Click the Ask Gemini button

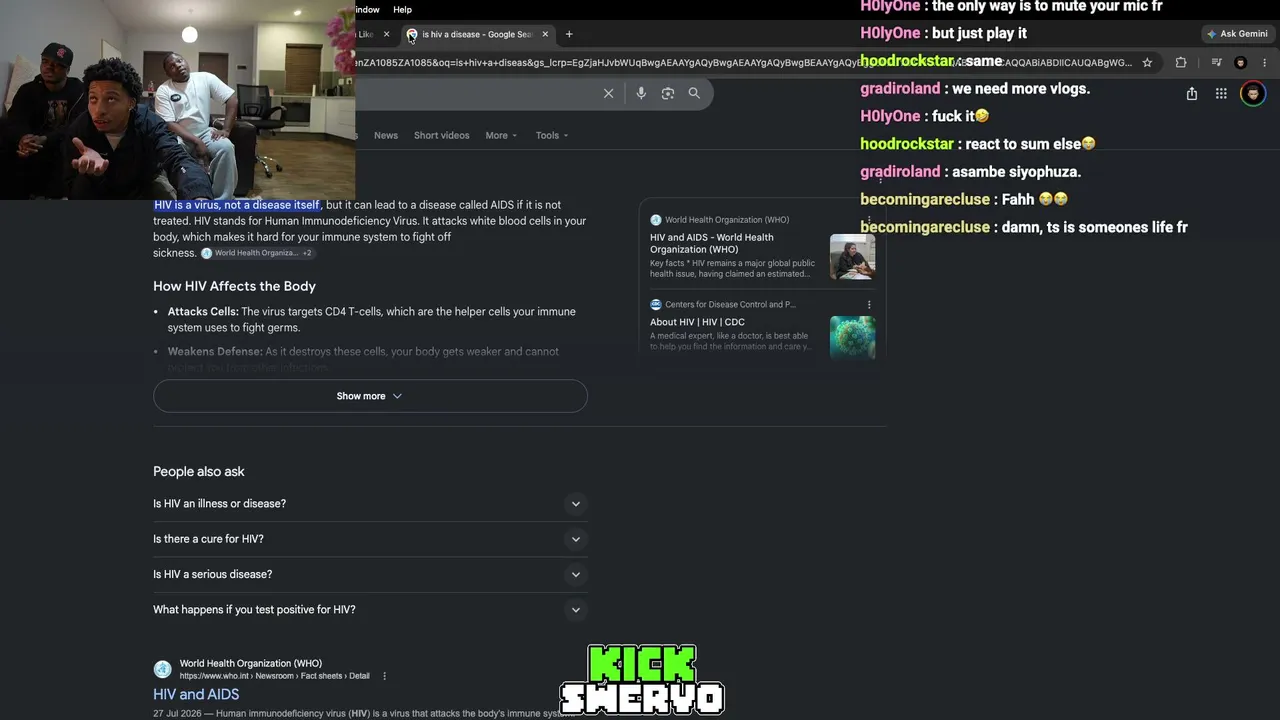click(1237, 34)
